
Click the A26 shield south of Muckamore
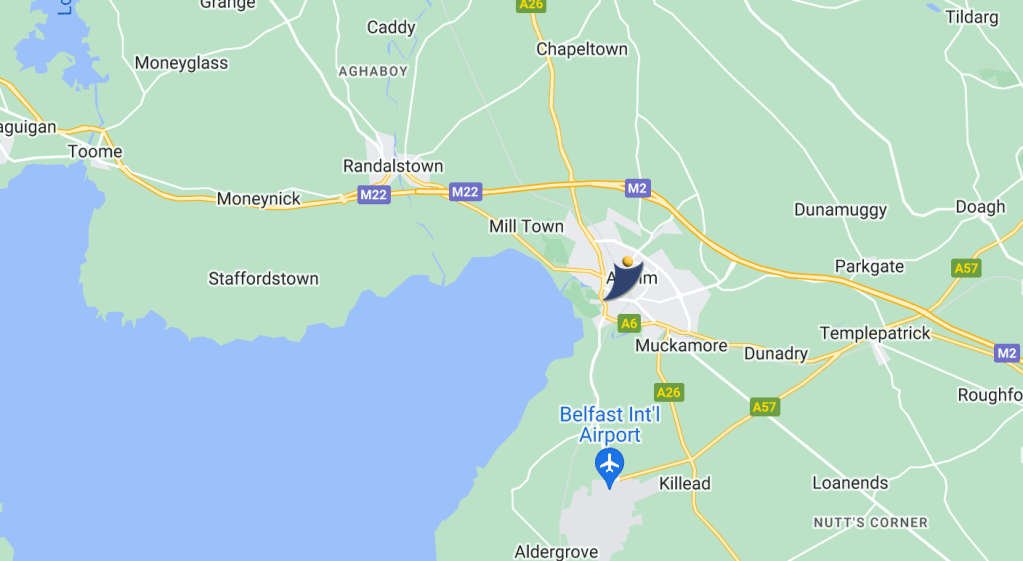pos(669,392)
